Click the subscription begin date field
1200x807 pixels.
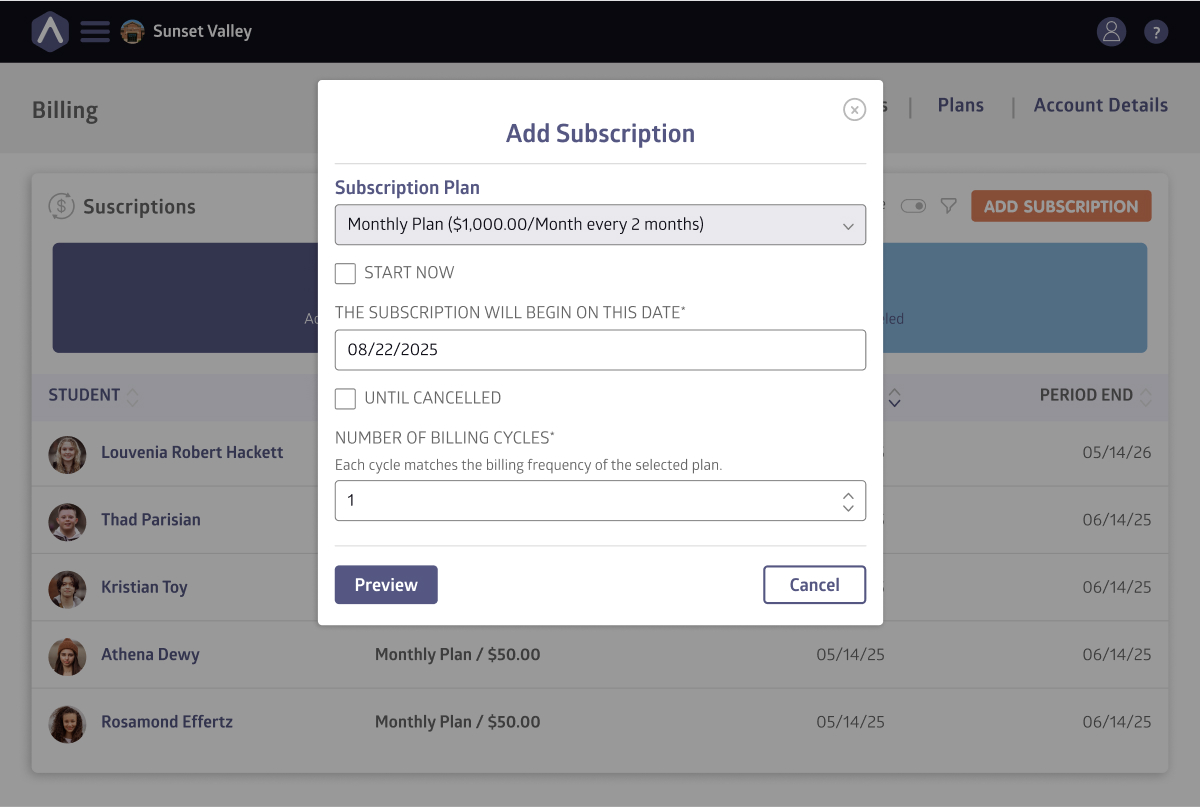pyautogui.click(x=600, y=350)
